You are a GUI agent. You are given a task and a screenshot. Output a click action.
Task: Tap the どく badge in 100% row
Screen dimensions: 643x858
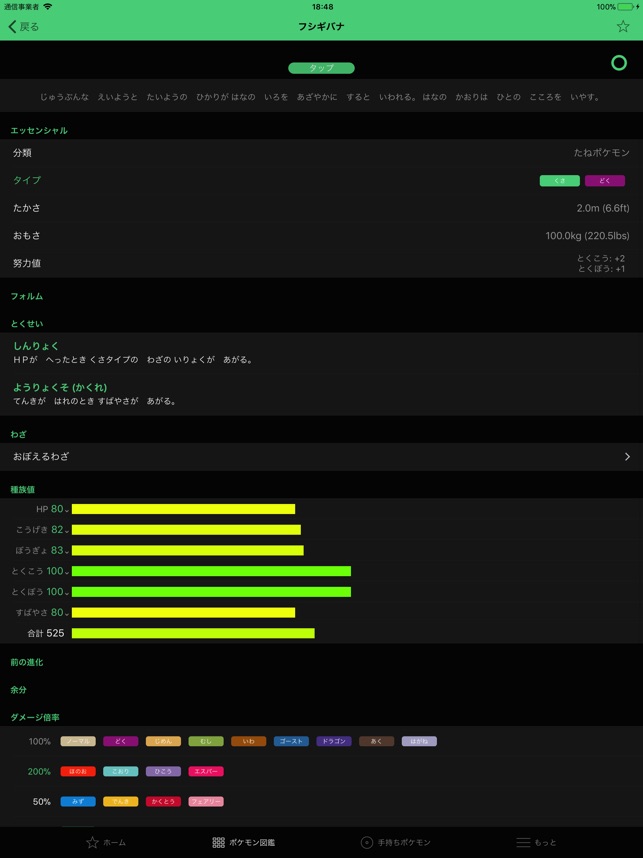click(x=120, y=741)
